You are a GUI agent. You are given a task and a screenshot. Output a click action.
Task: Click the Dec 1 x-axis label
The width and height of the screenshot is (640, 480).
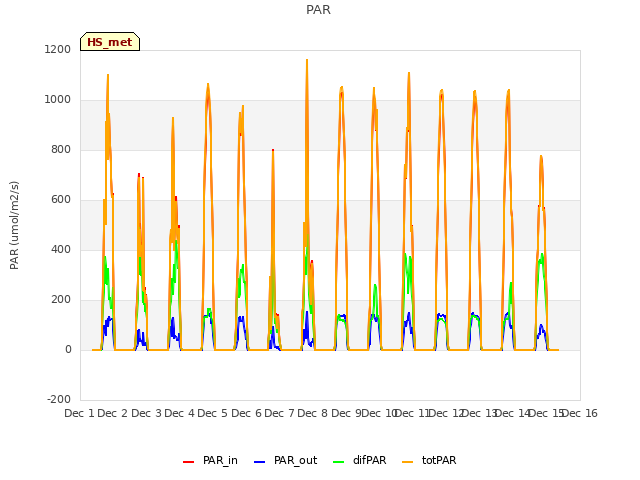[79, 413]
